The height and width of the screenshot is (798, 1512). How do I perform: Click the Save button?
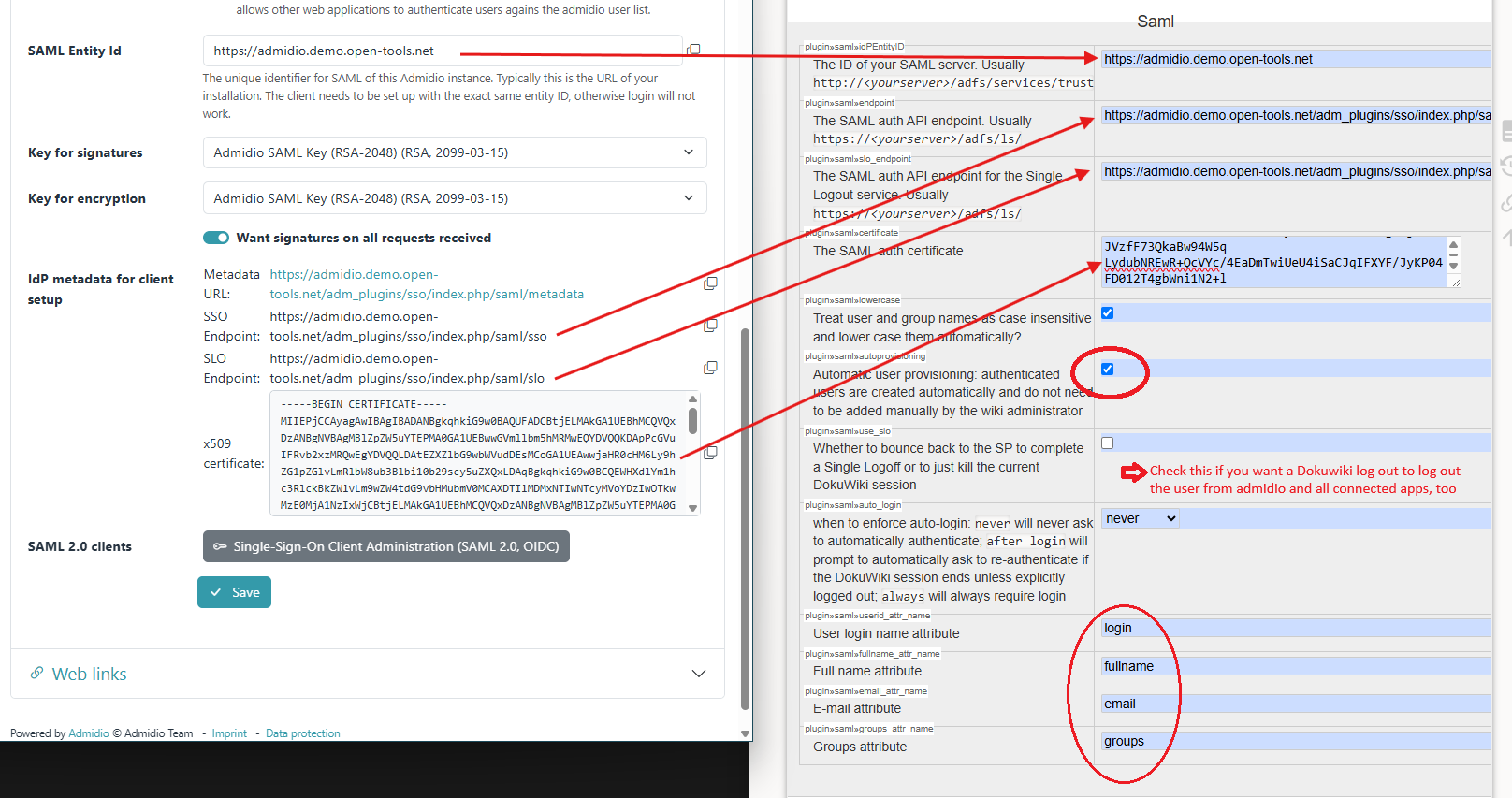(x=234, y=592)
